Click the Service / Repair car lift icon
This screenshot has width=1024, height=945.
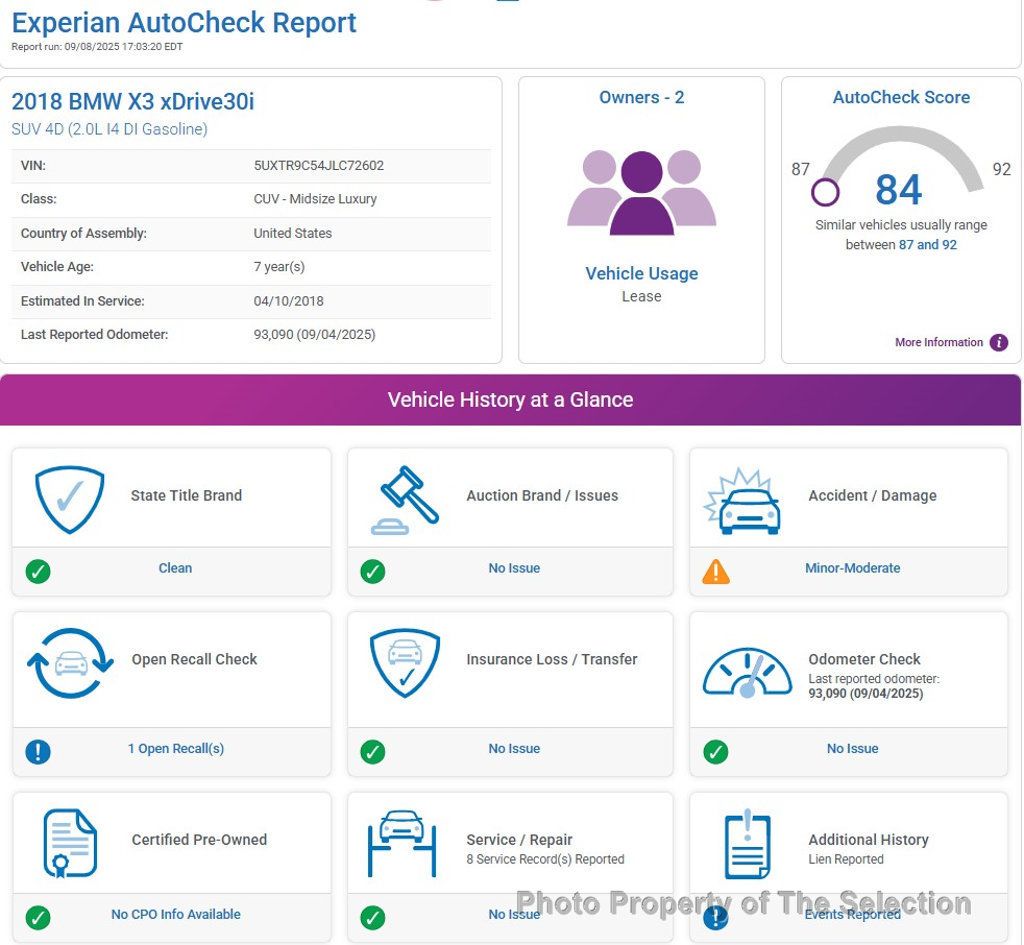tap(402, 843)
